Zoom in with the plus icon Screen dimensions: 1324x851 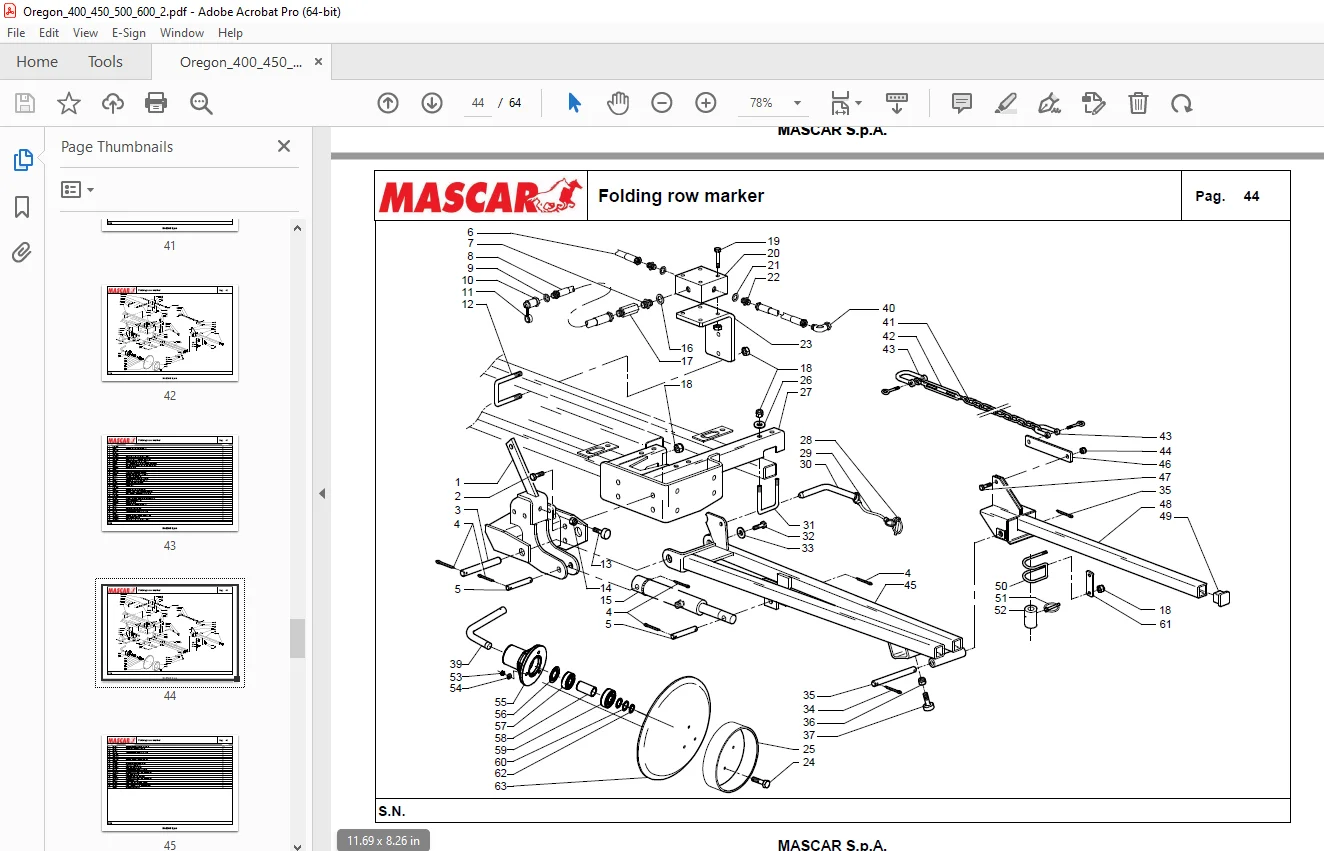pos(706,103)
